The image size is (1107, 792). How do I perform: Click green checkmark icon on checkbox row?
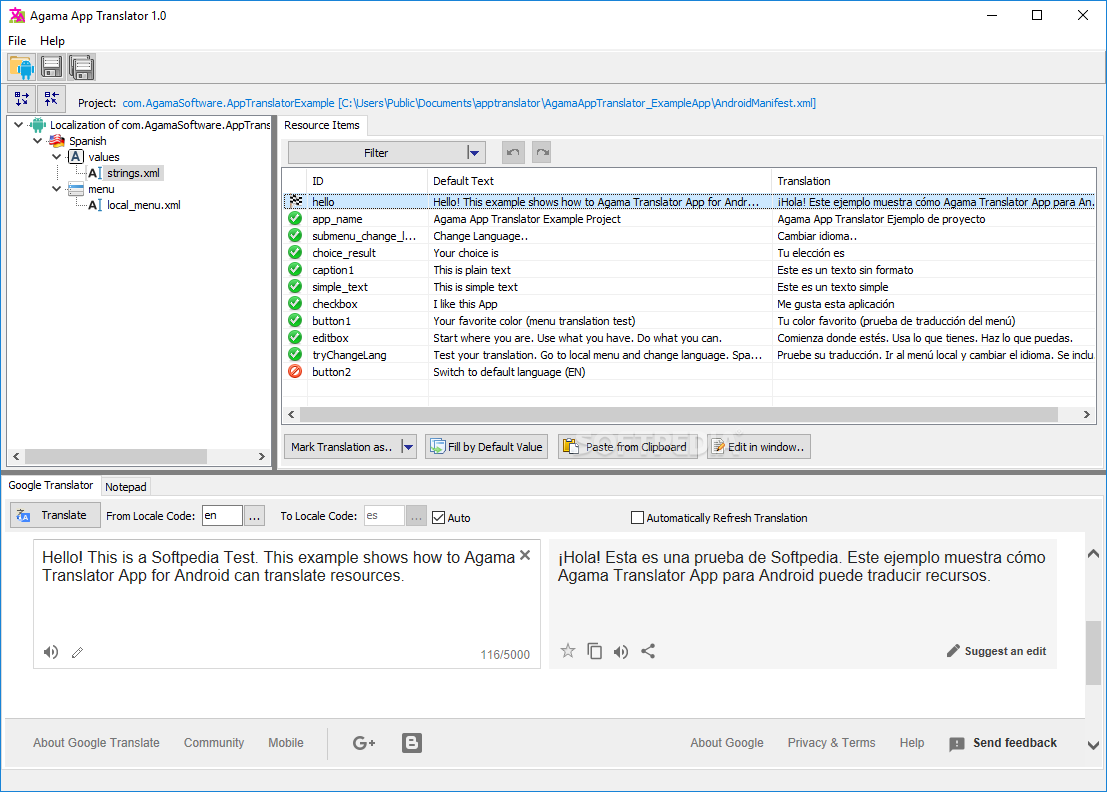295,304
